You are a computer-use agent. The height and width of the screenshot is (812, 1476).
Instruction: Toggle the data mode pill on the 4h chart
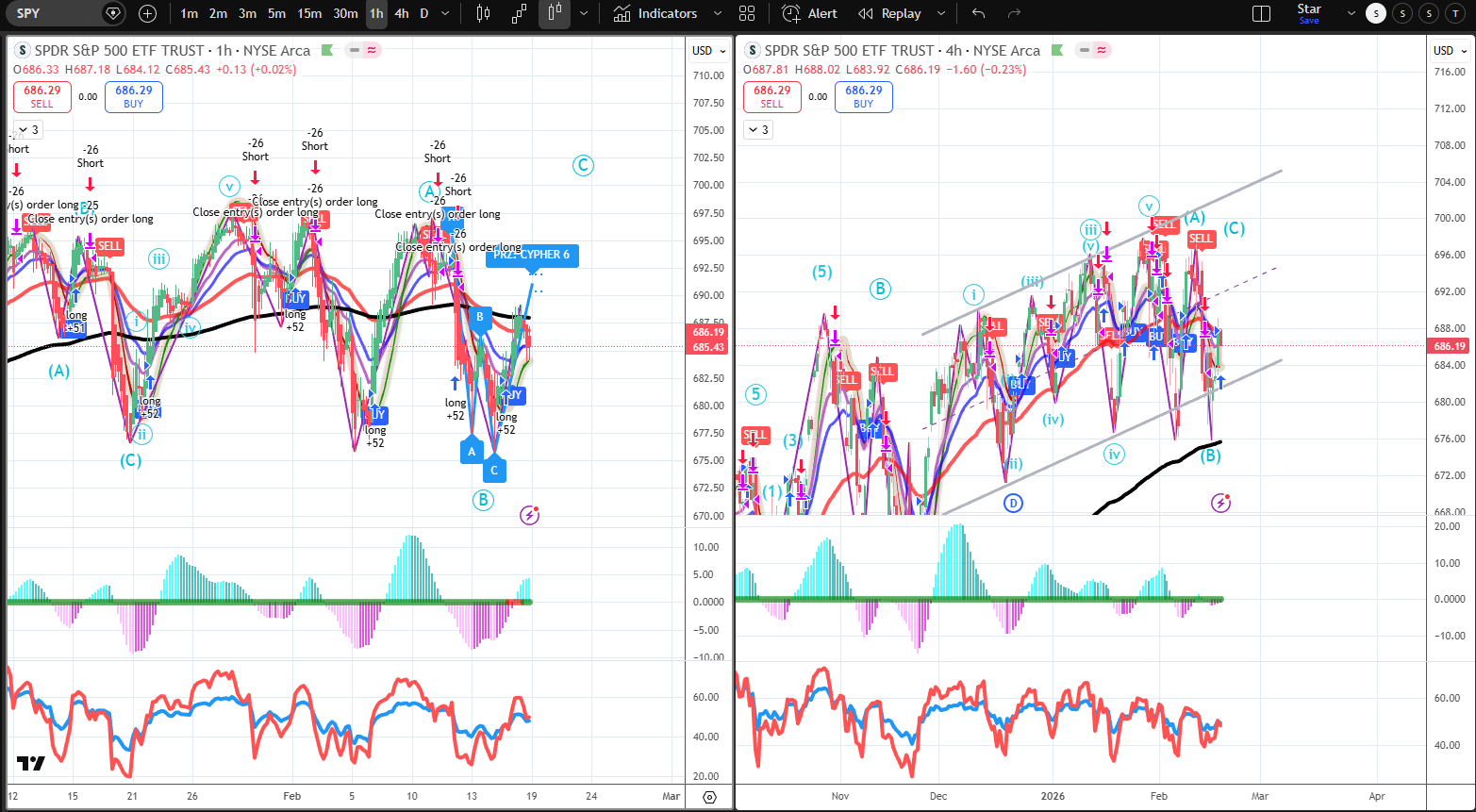tap(1092, 51)
